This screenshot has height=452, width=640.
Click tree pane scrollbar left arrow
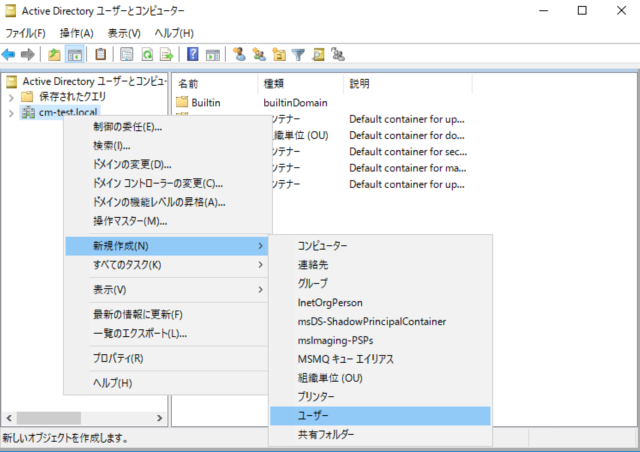pos(9,418)
